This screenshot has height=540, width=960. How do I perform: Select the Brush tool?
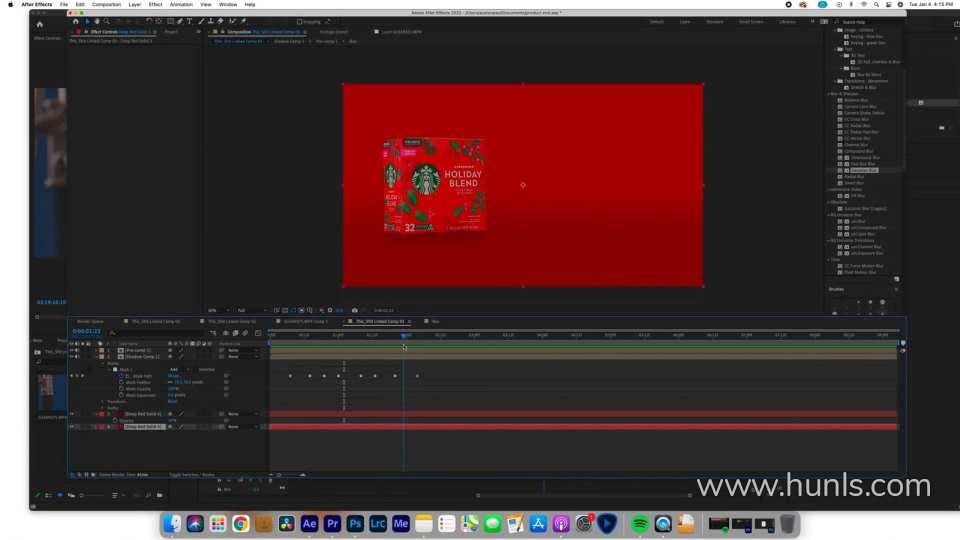coord(201,21)
